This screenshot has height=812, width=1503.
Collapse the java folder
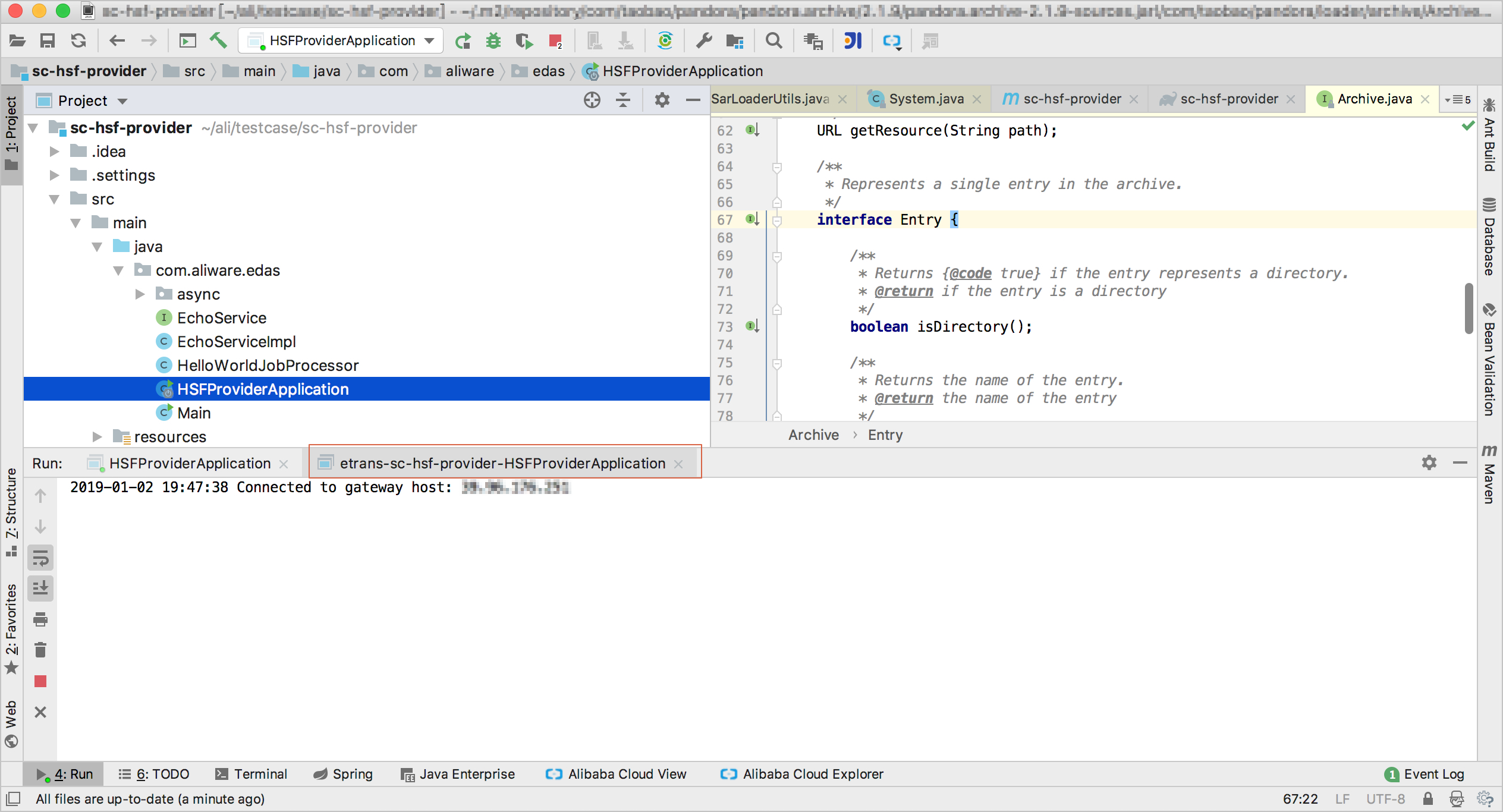coord(97,247)
